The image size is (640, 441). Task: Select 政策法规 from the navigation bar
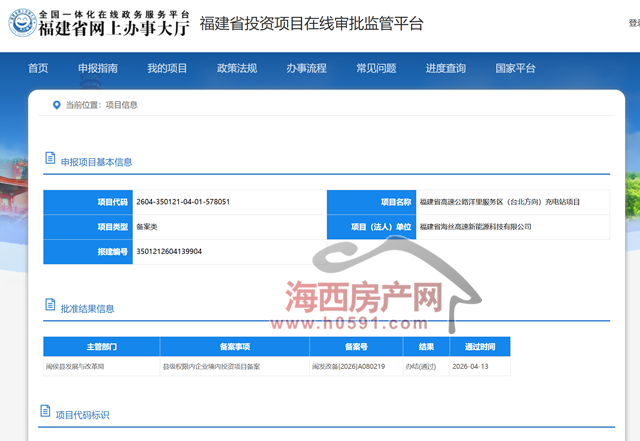pos(237,68)
